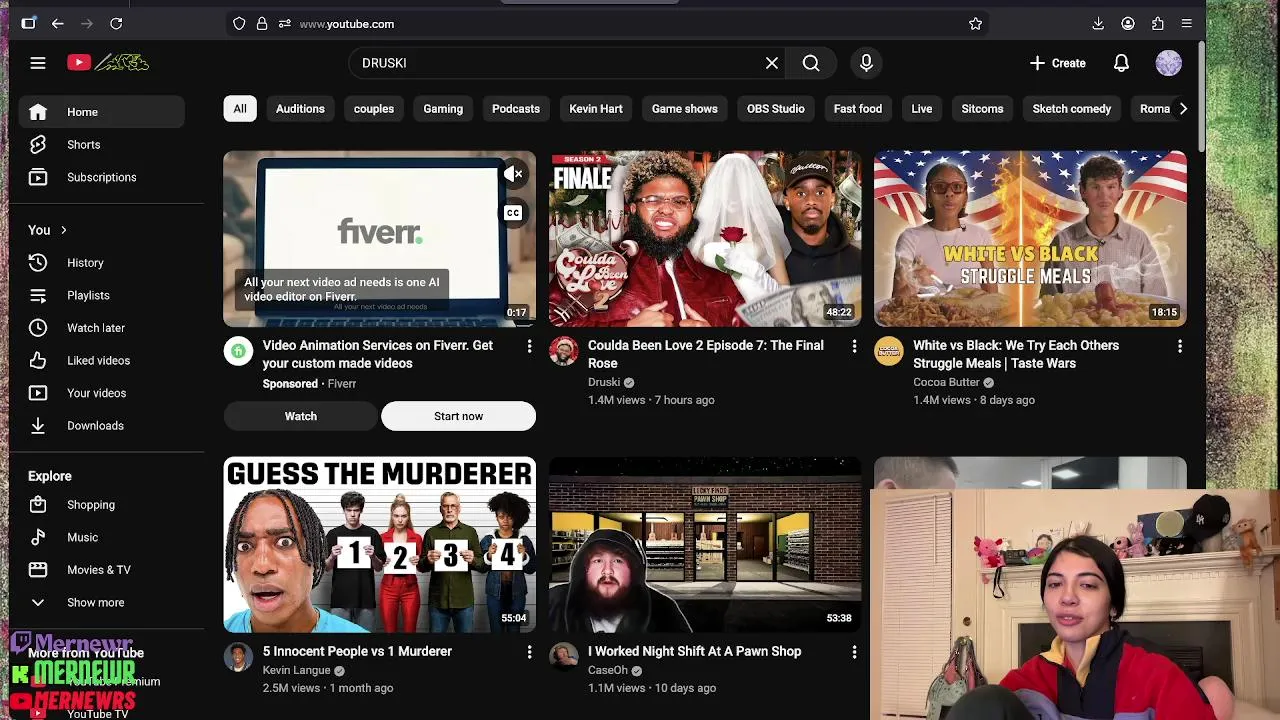This screenshot has width=1280, height=720.
Task: Open Subscriptions in the sidebar
Action: click(x=101, y=177)
